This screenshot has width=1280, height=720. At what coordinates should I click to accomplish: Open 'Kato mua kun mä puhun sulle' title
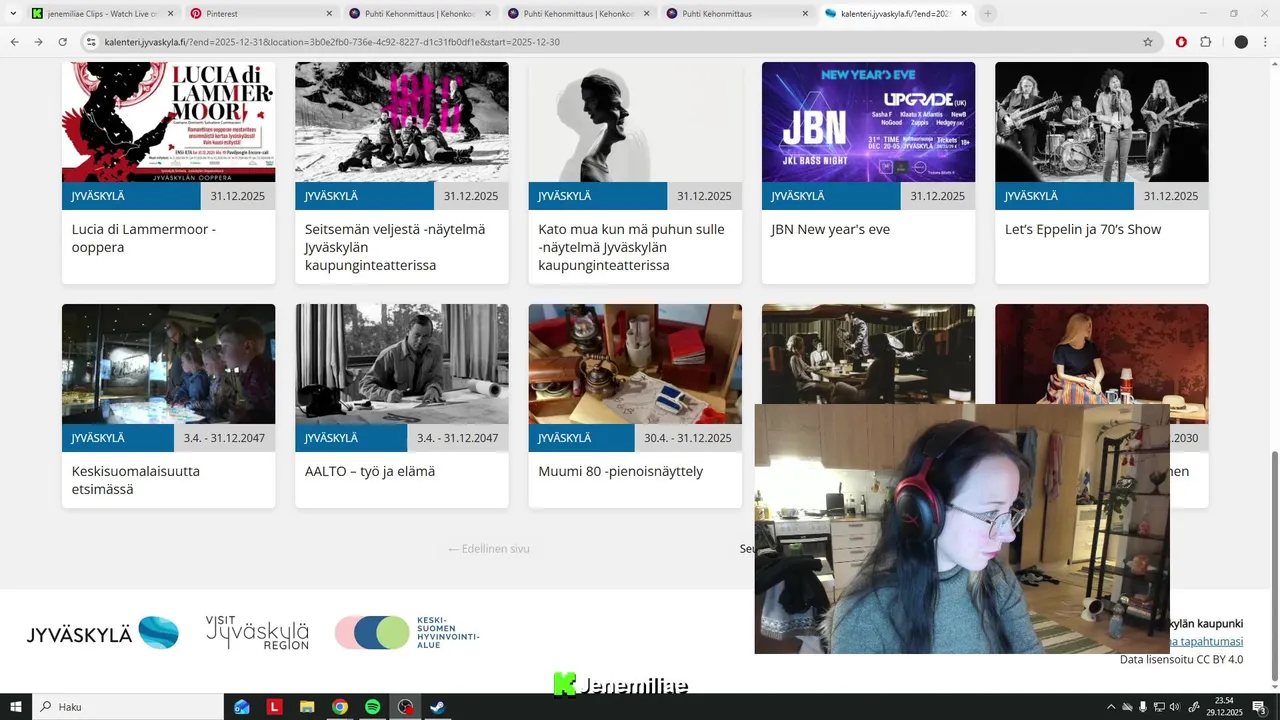coord(631,247)
